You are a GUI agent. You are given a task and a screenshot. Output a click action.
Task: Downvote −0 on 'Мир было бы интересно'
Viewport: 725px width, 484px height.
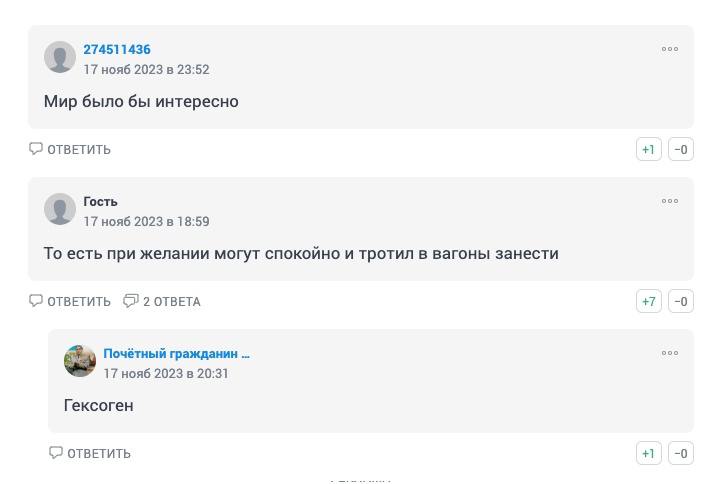(681, 149)
